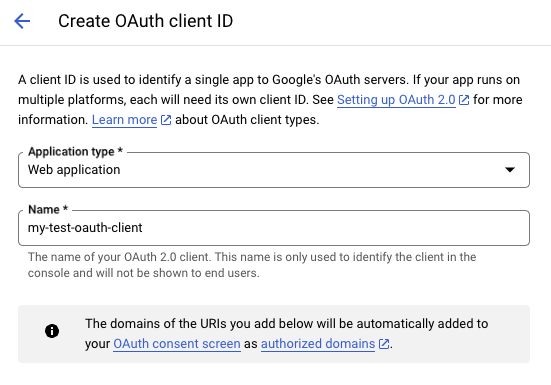Image resolution: width=551 pixels, height=385 pixels.
Task: Click the Application type field label
Action: (x=75, y=152)
